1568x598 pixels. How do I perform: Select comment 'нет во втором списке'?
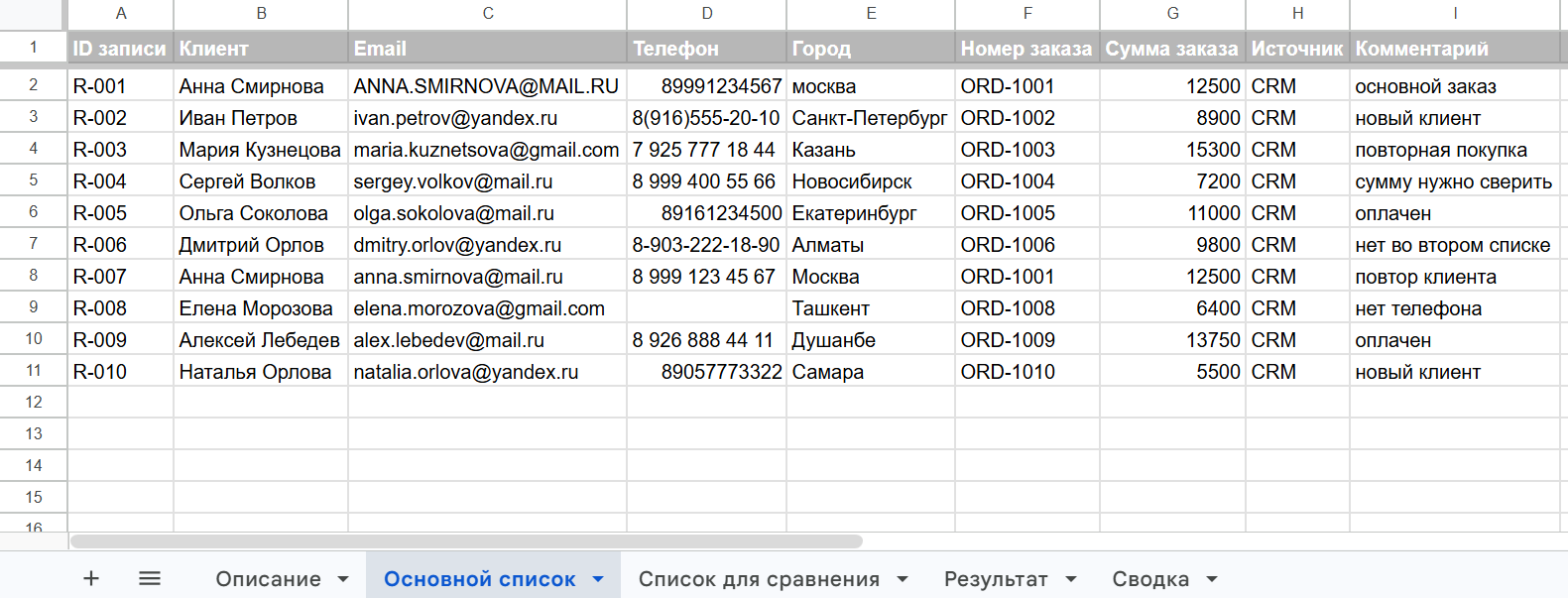tap(1455, 245)
